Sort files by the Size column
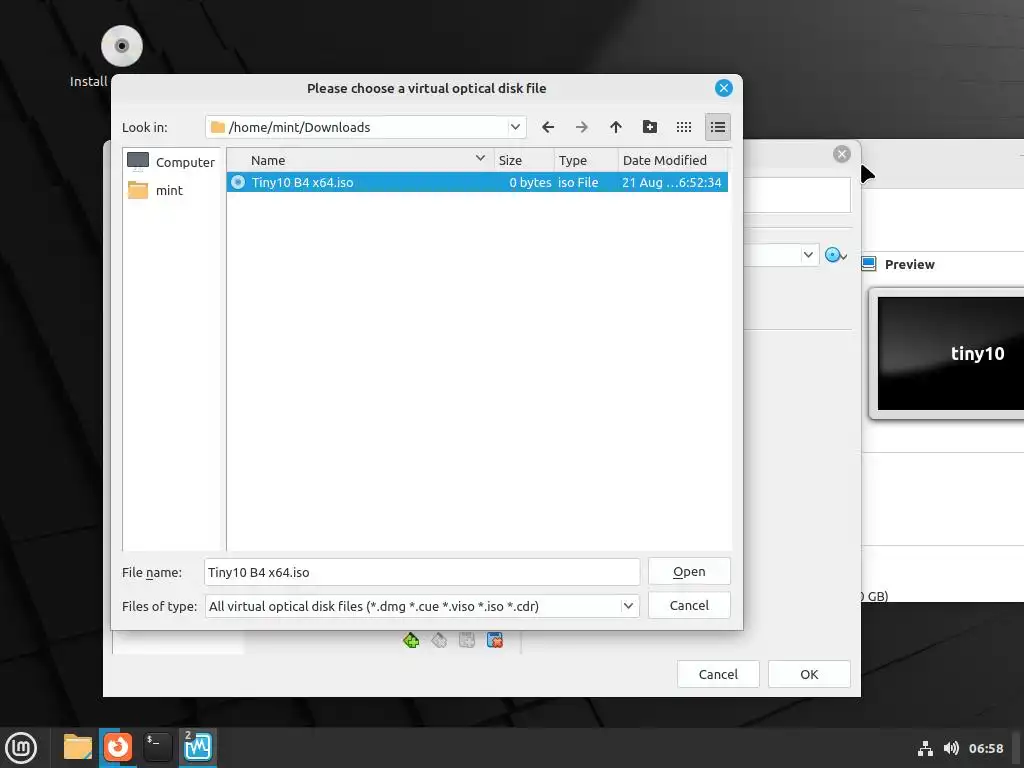 (x=523, y=160)
